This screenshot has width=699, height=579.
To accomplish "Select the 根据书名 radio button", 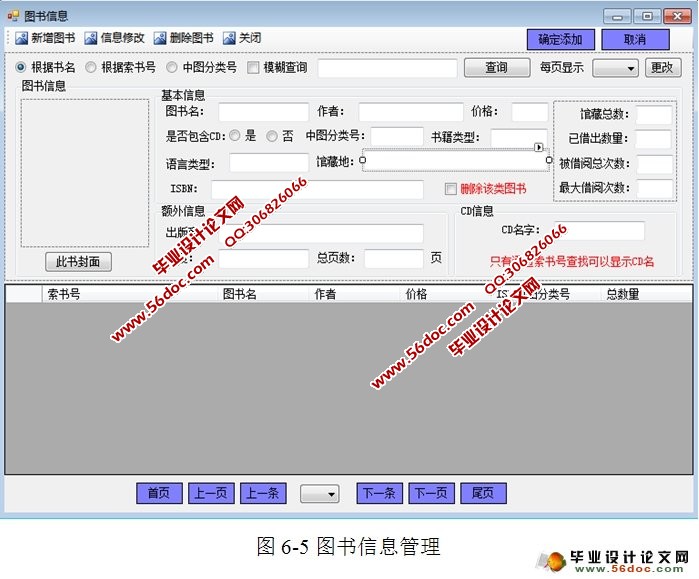I will tap(21, 67).
